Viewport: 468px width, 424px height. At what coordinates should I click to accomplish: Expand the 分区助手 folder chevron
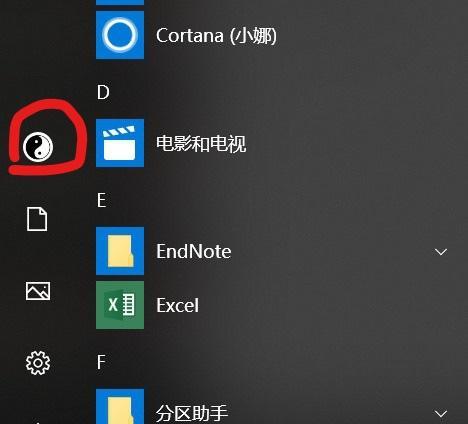pos(441,414)
